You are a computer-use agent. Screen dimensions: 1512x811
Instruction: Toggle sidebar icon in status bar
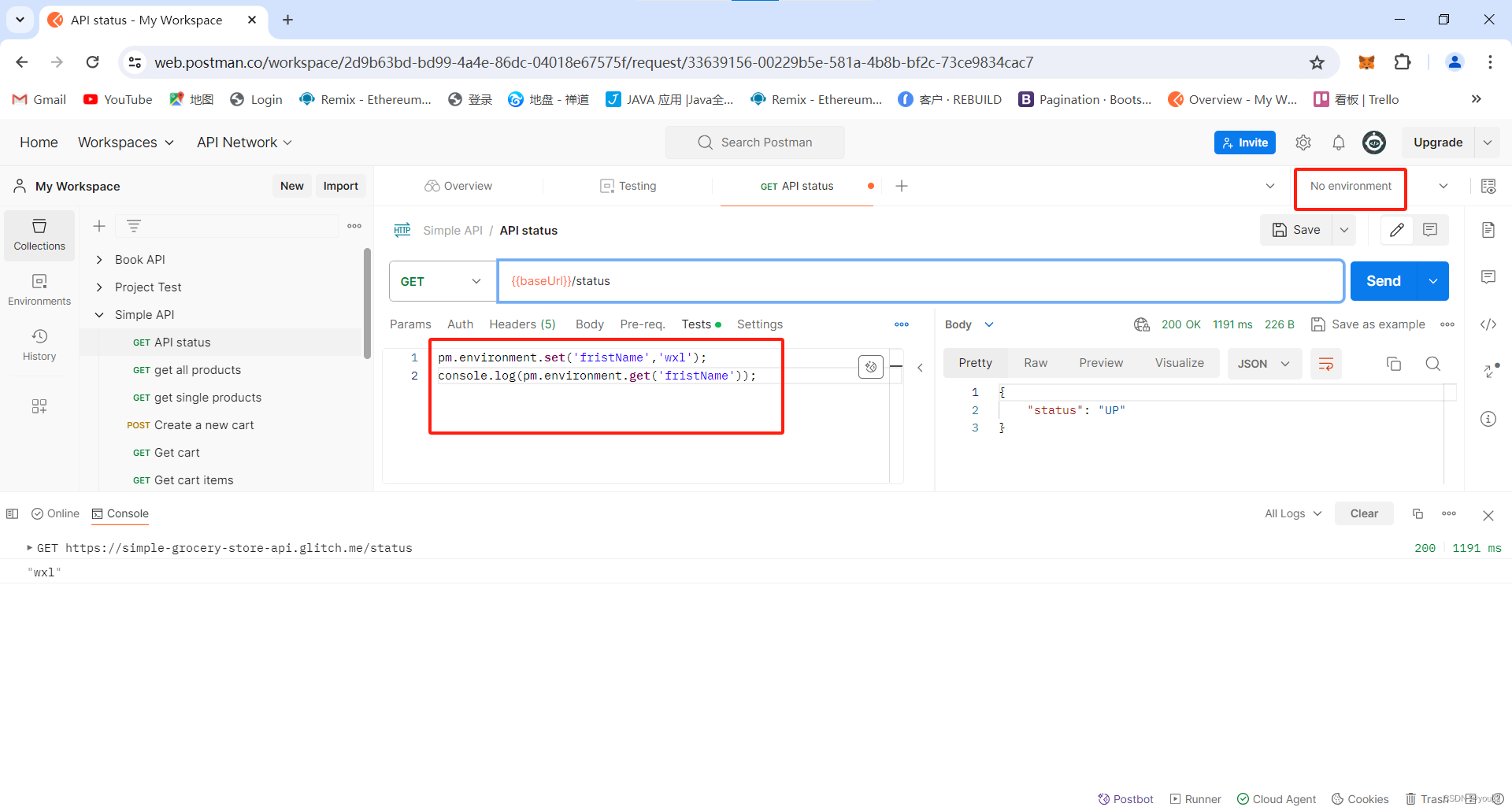pyautogui.click(x=12, y=513)
